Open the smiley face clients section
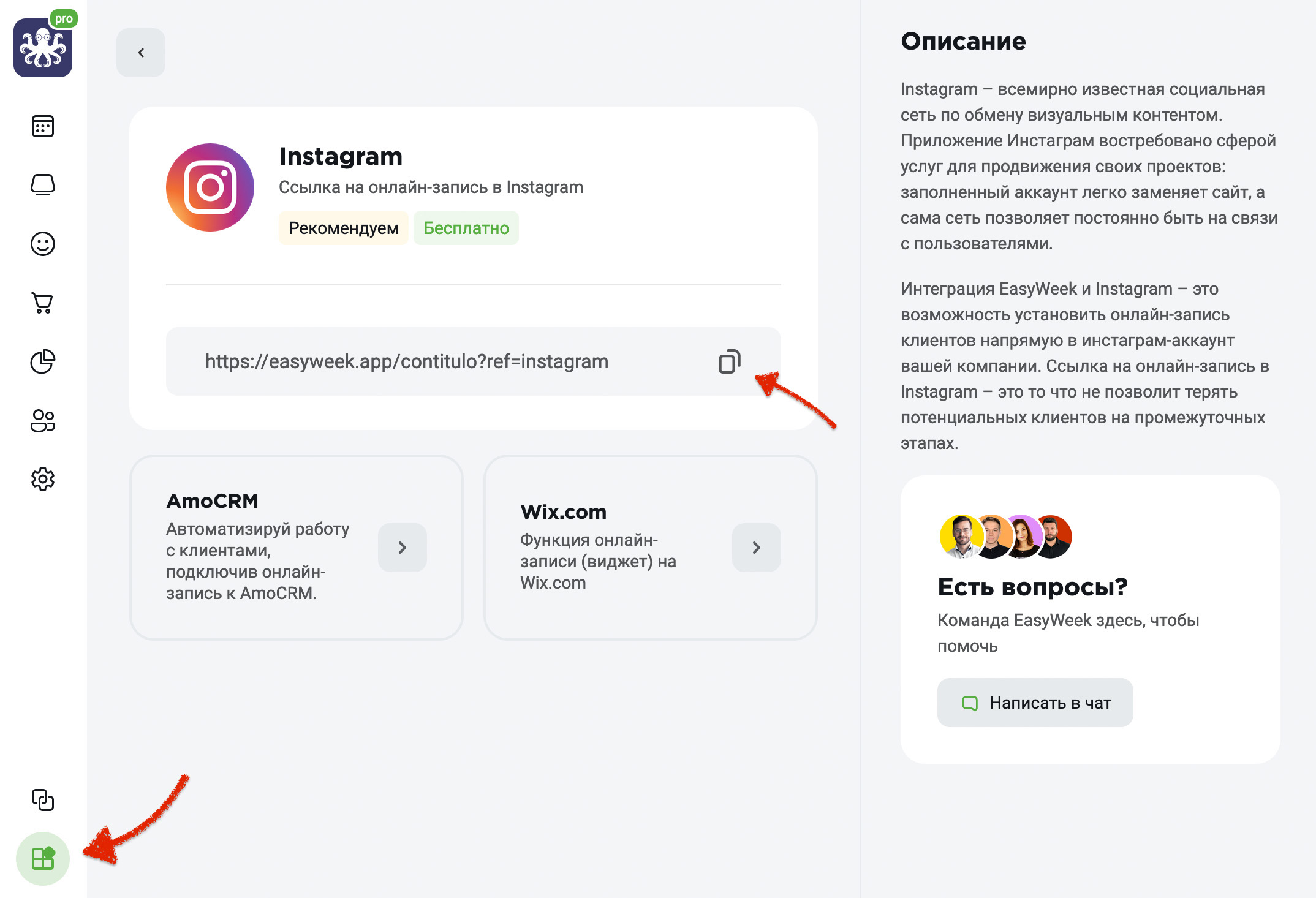This screenshot has height=898, width=1316. 43,244
